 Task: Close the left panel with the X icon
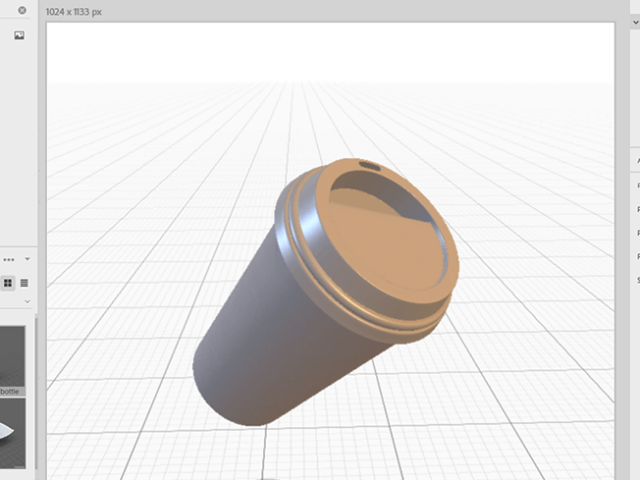22,11
